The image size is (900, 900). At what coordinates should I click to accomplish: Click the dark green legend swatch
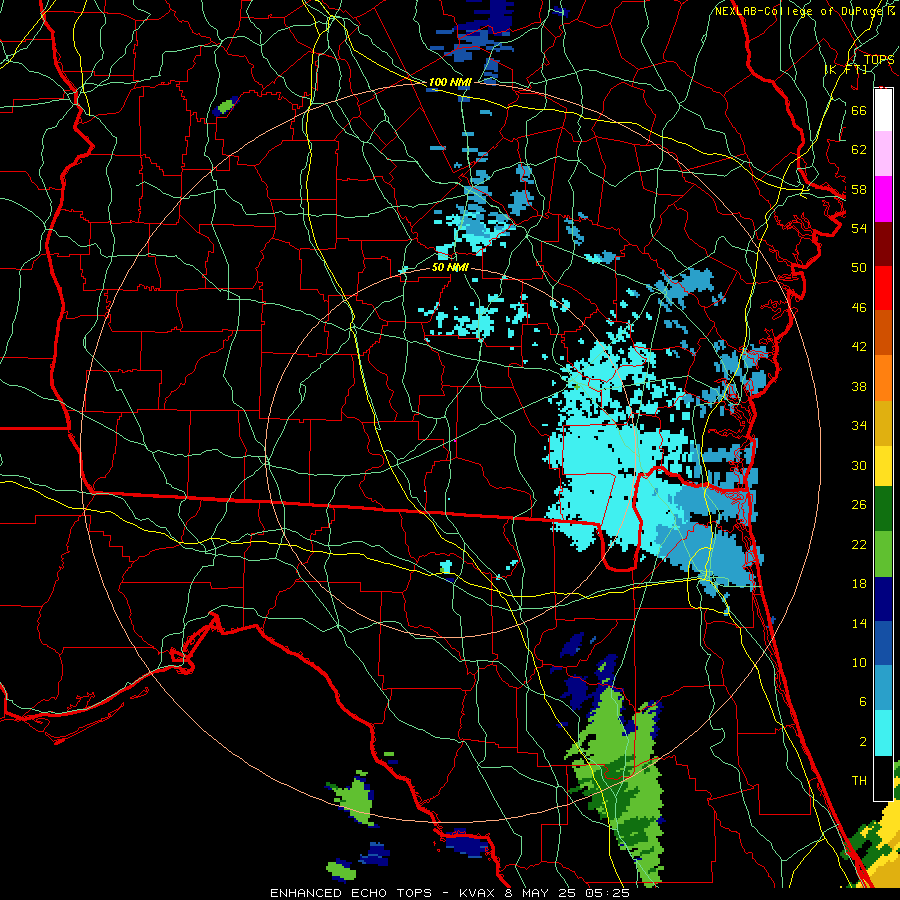pyautogui.click(x=883, y=509)
